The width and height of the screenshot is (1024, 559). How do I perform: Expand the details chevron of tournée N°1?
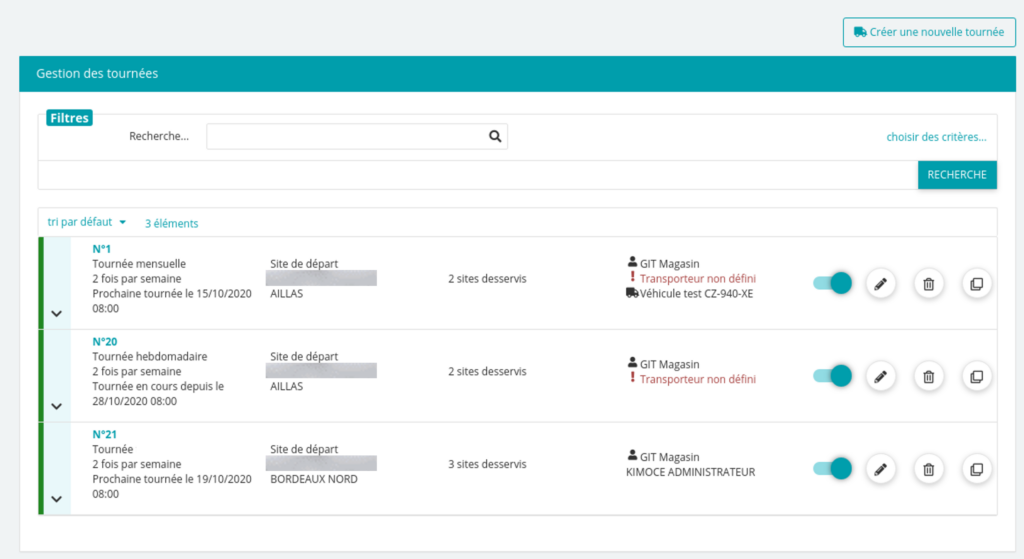coord(56,314)
